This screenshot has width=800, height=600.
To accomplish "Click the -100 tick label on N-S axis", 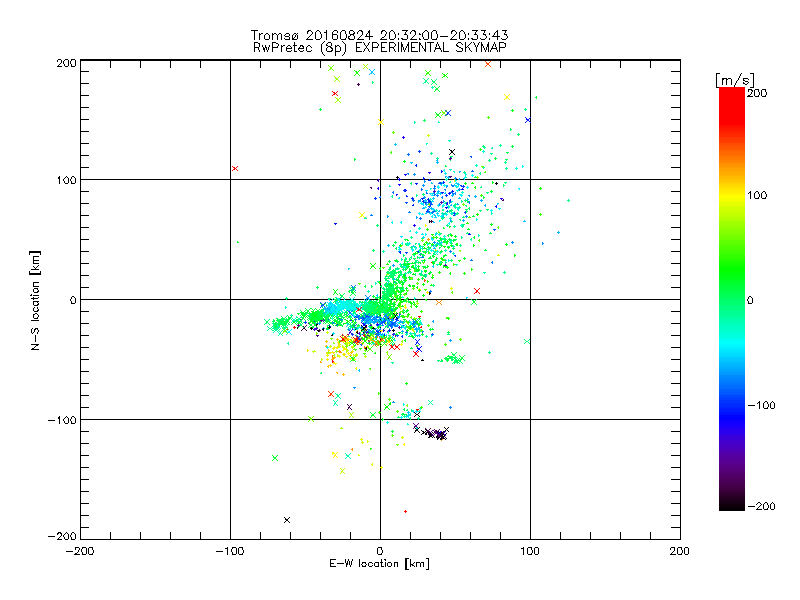I will (62, 420).
